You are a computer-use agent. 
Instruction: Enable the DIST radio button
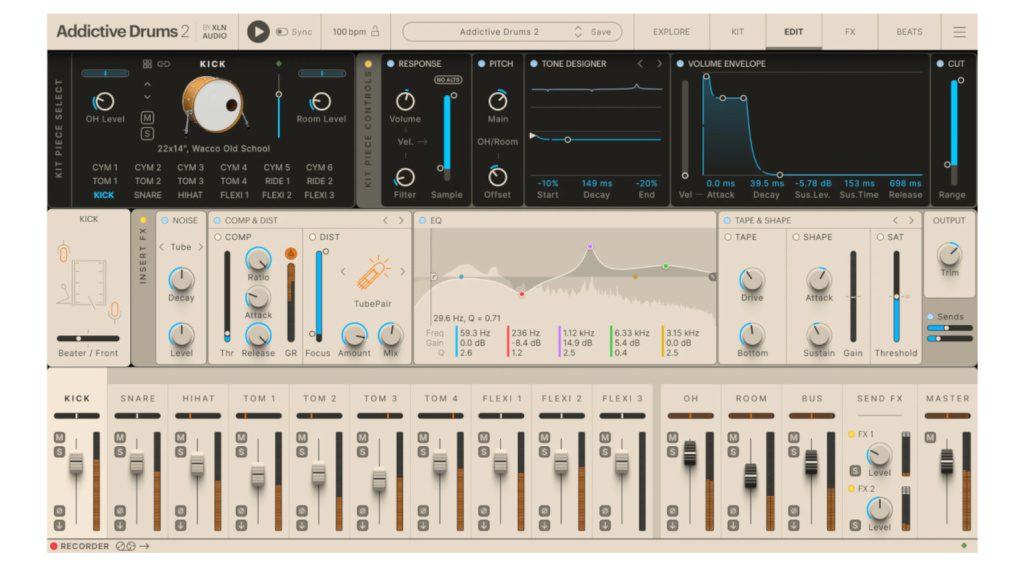(312, 236)
